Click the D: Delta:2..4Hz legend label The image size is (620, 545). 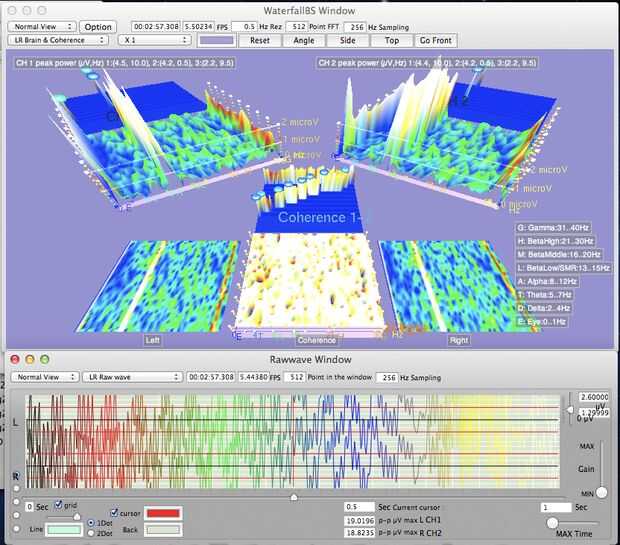click(544, 308)
